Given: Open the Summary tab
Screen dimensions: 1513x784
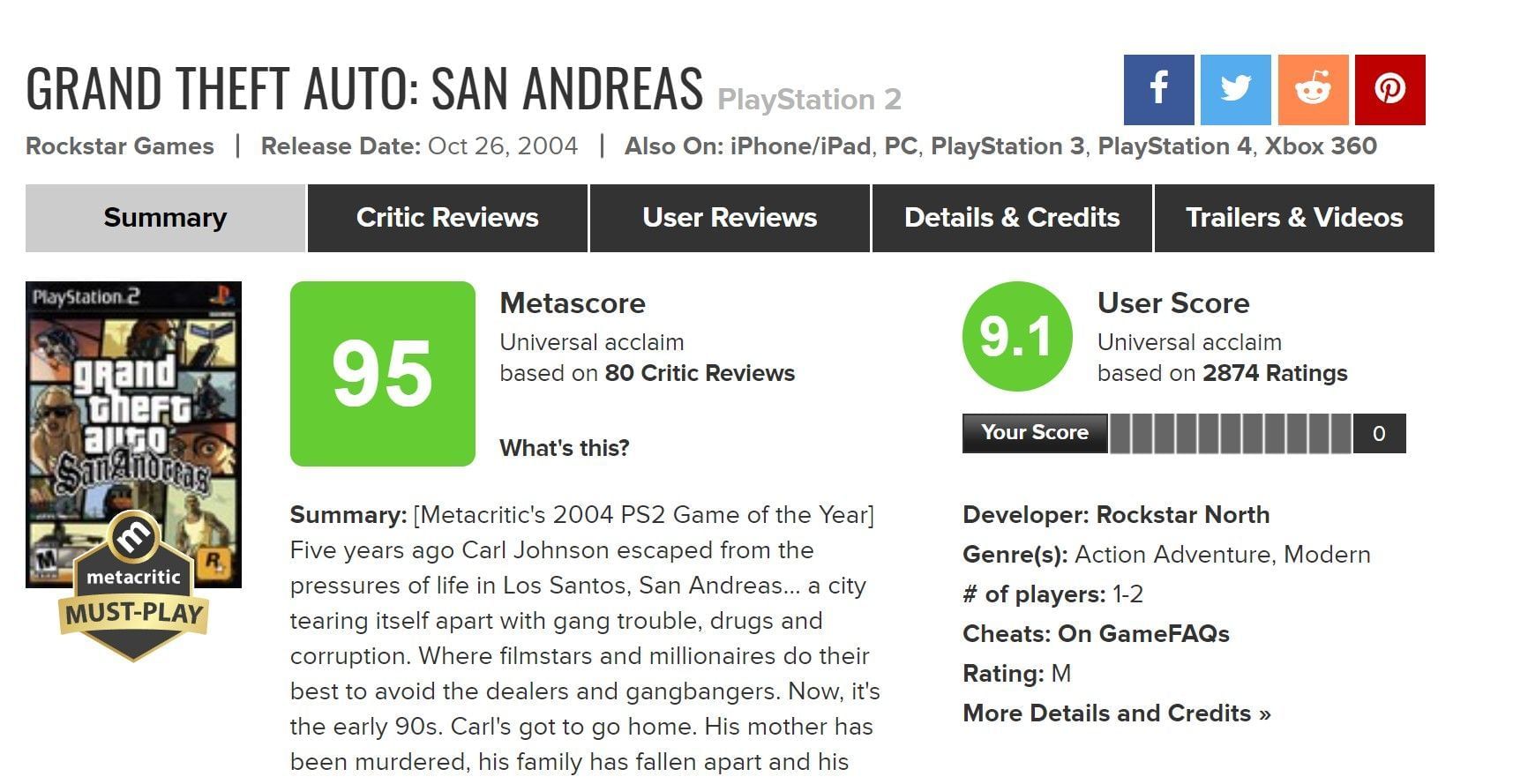Looking at the screenshot, I should [x=165, y=218].
